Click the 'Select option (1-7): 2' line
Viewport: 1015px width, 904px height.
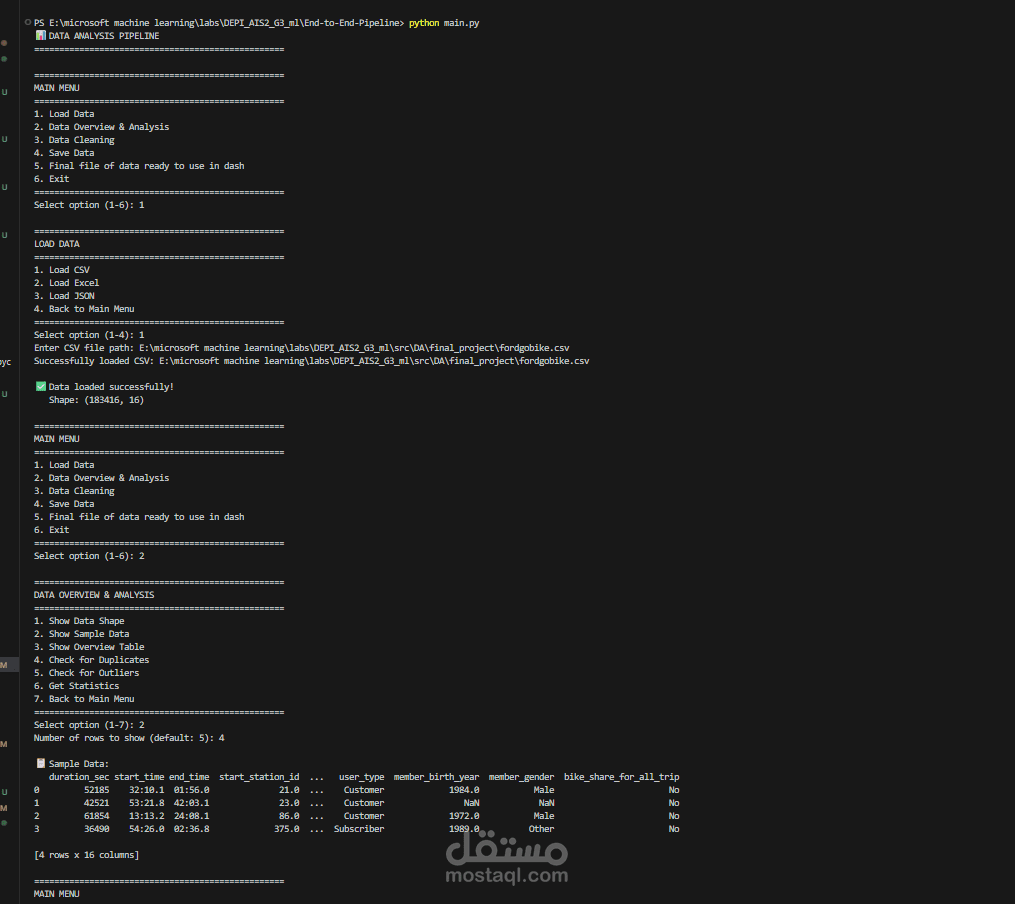(x=89, y=725)
